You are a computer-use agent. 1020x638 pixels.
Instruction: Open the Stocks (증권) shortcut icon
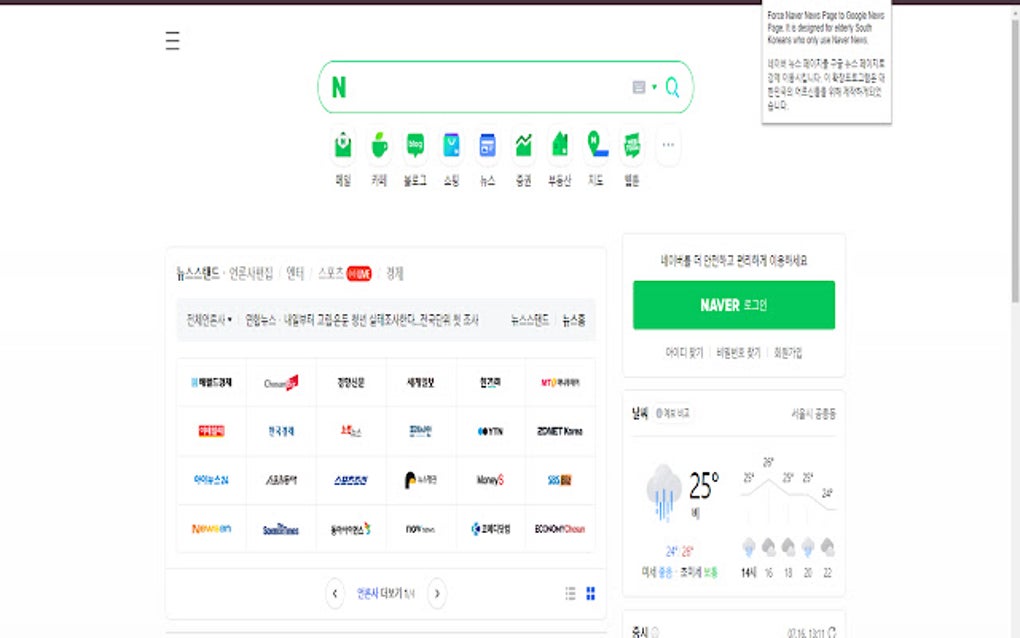524,145
